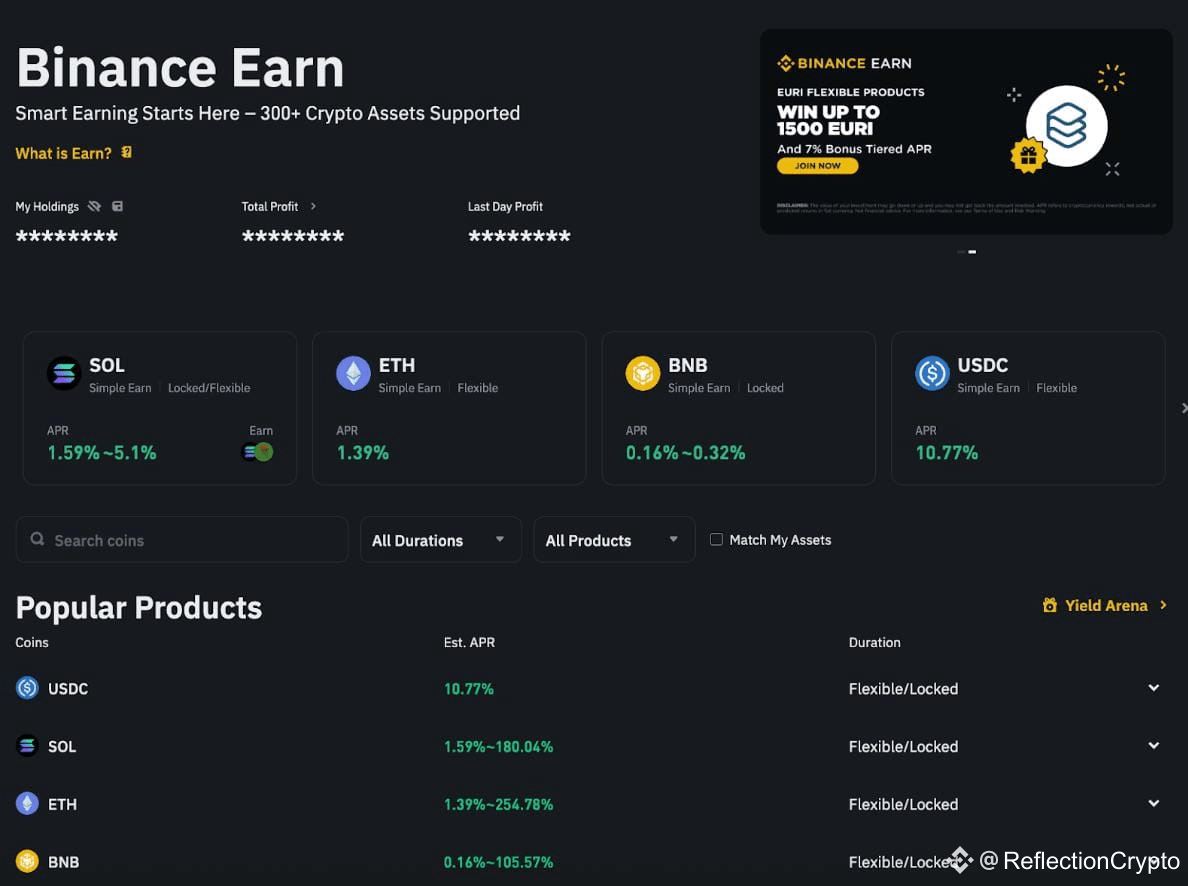Click the What is Earn? link

[x=63, y=153]
